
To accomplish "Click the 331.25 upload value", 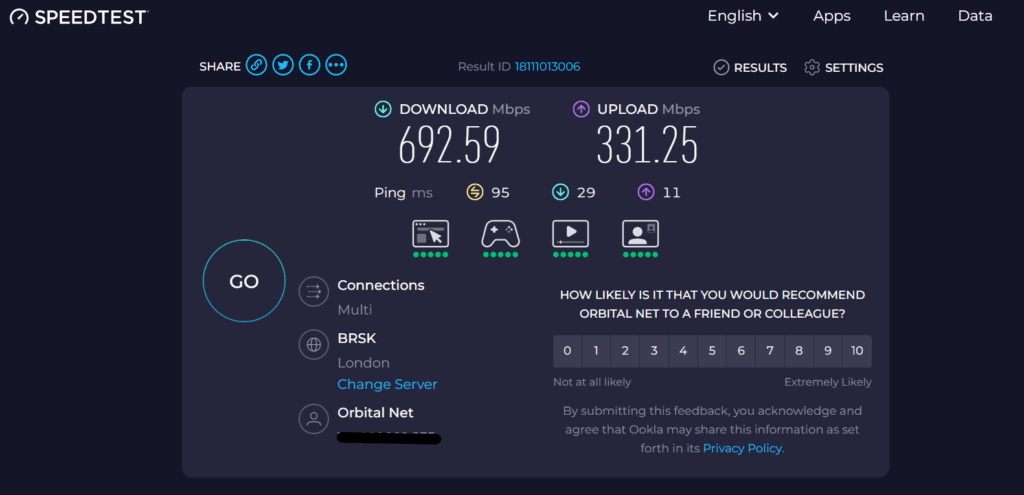I will [647, 145].
